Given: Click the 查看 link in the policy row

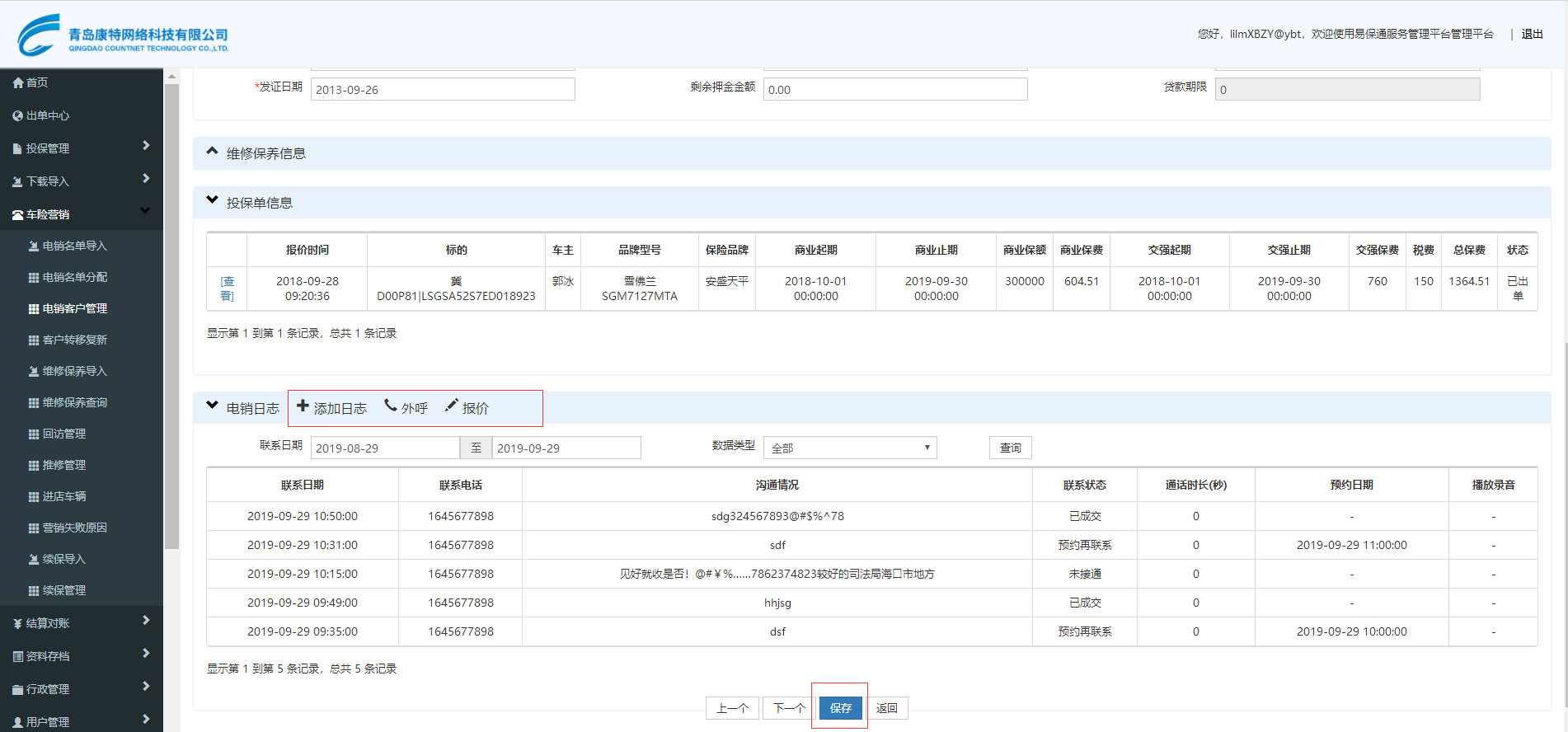Looking at the screenshot, I should [227, 289].
